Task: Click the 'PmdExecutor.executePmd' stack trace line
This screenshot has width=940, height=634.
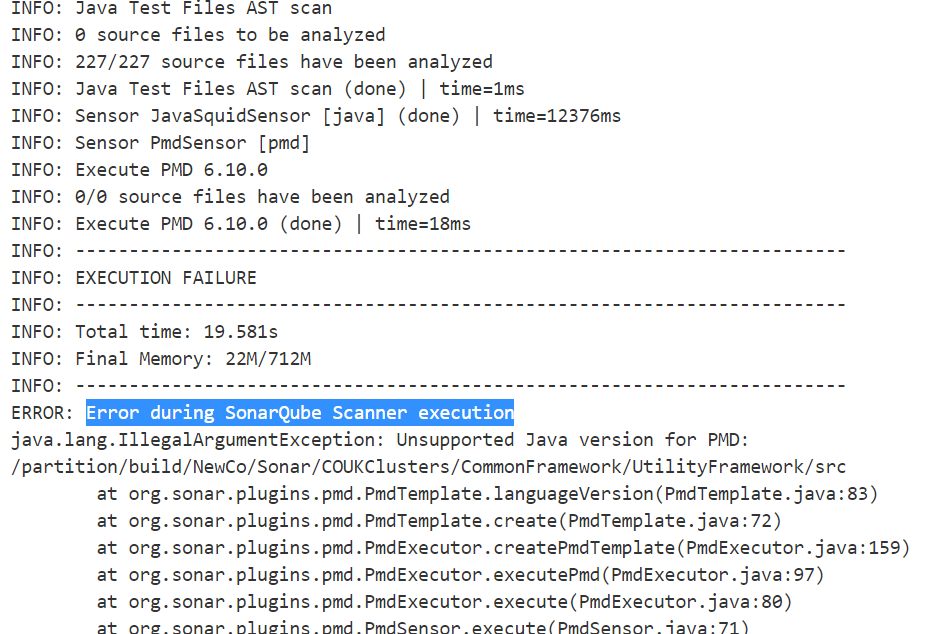Action: (x=460, y=574)
